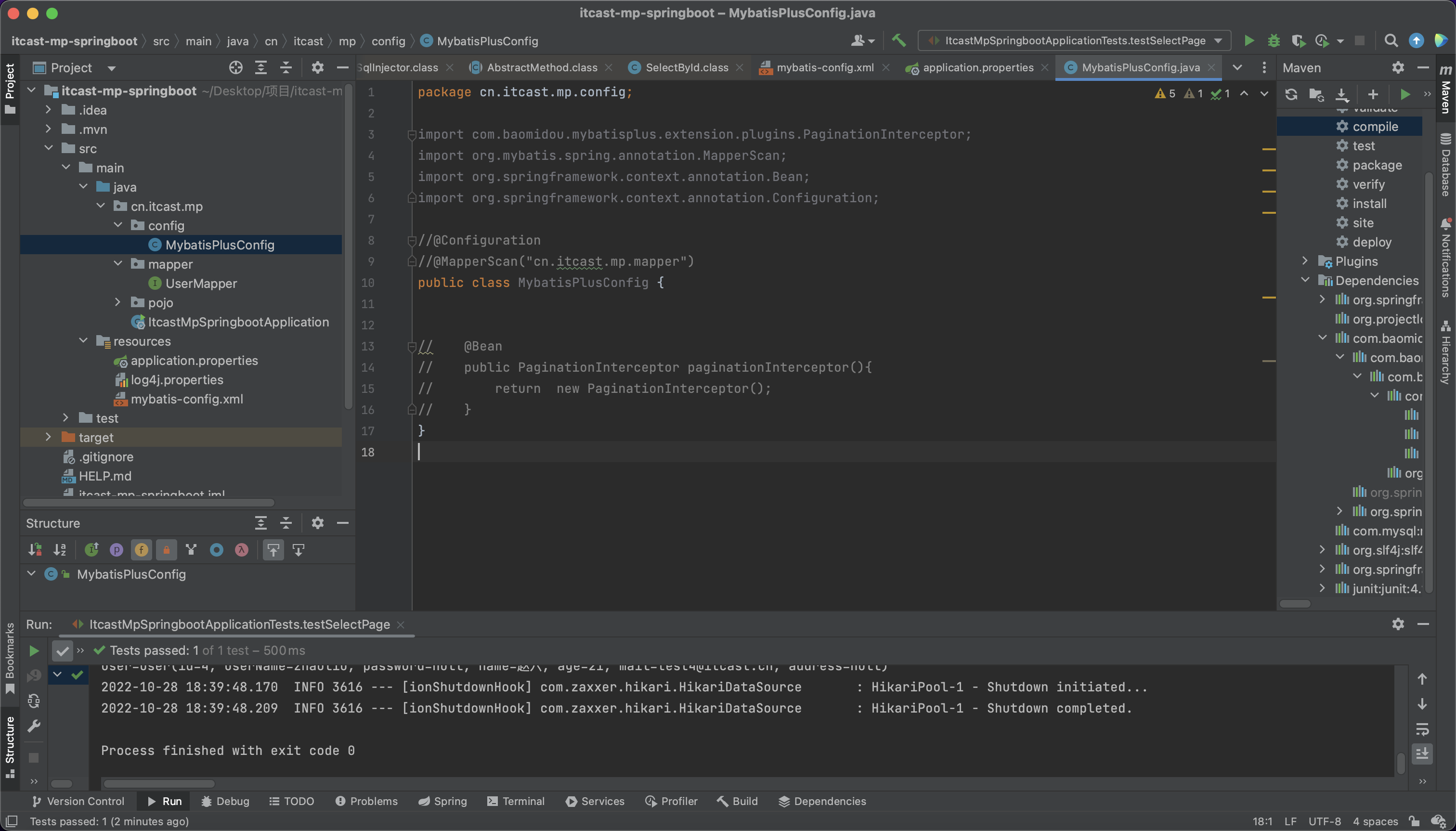
Task: Expand the target folder in Project tree
Action: point(49,437)
